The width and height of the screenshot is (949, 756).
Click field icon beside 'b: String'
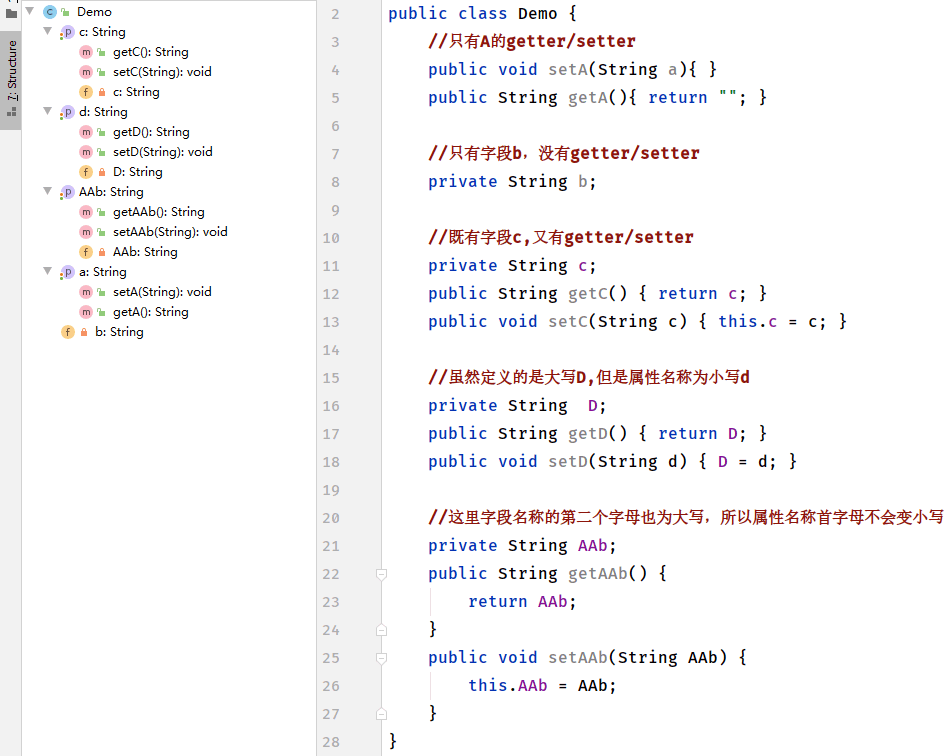tap(68, 332)
